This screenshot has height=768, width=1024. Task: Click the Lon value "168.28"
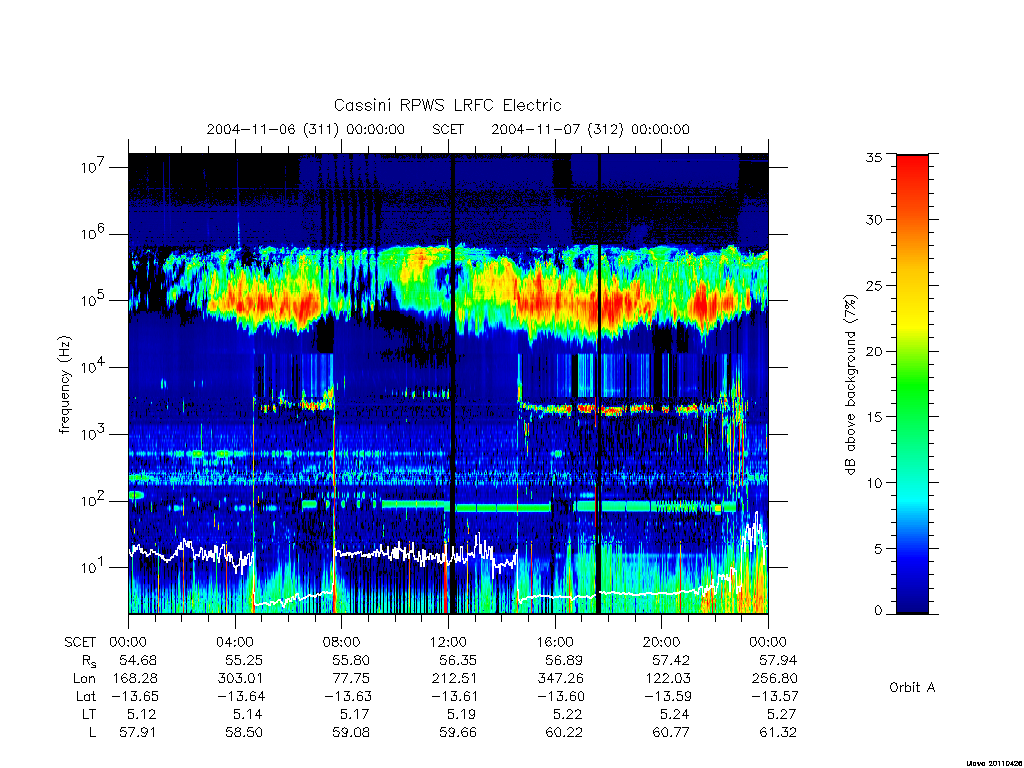135,679
